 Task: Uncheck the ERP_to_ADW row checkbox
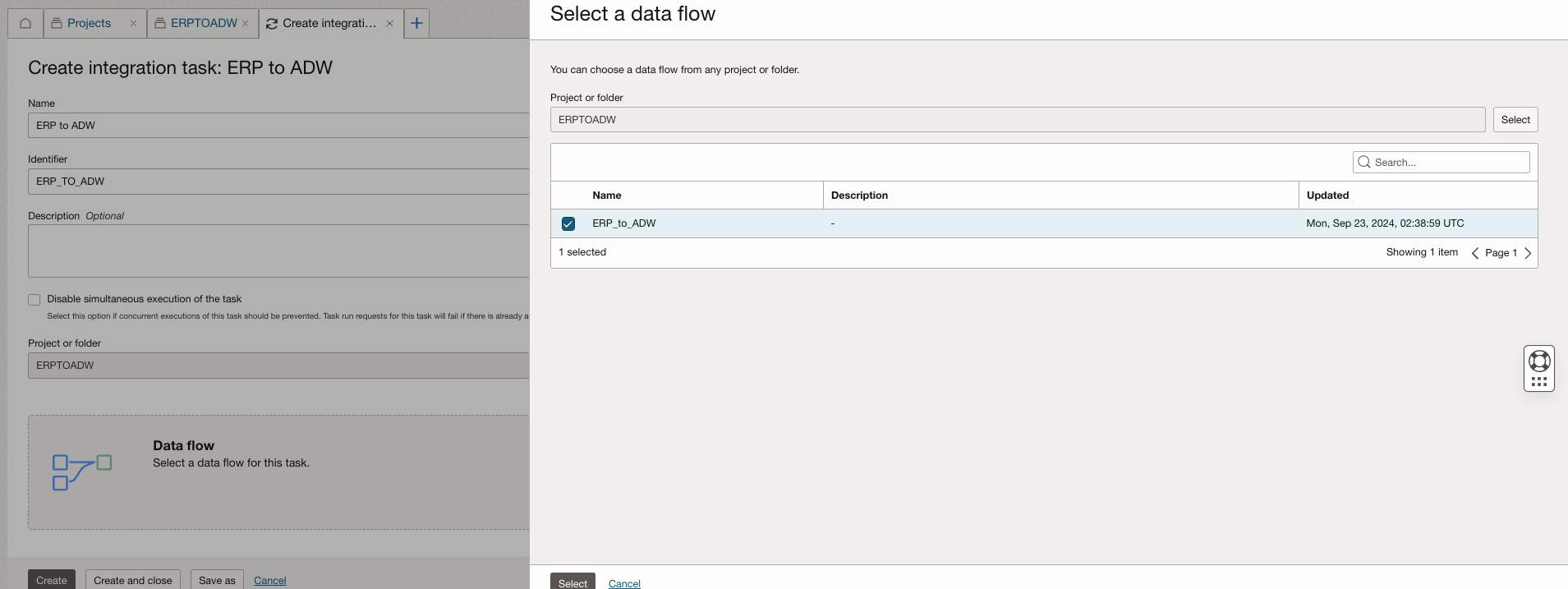(568, 223)
